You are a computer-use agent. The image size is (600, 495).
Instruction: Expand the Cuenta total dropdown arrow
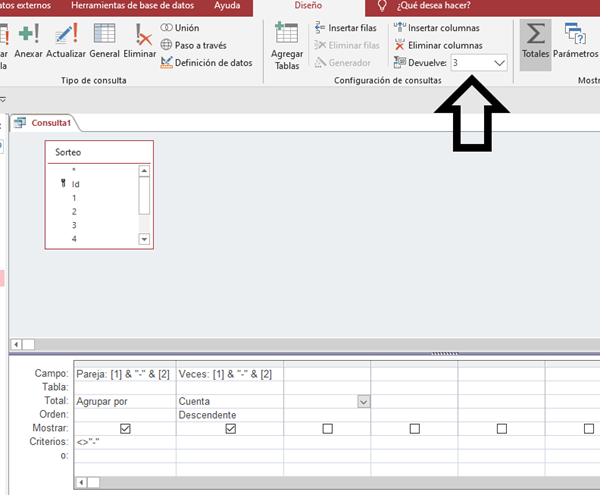click(x=364, y=401)
